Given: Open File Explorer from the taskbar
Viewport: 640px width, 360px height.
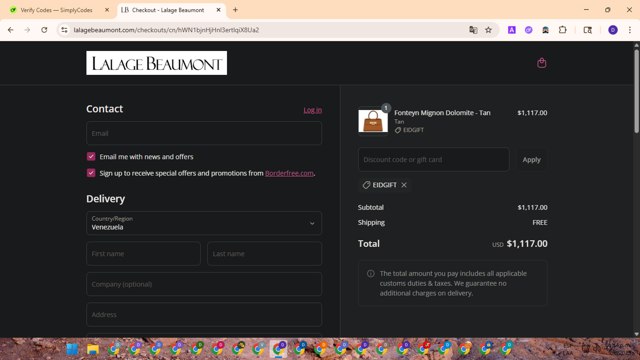Looking at the screenshot, I should (x=93, y=349).
